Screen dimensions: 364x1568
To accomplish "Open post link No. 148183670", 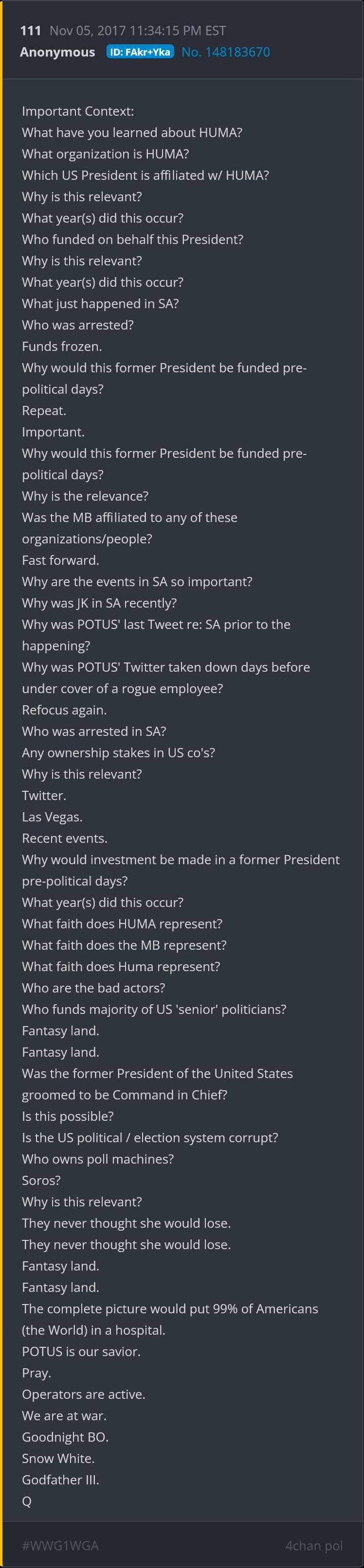I will 226,52.
